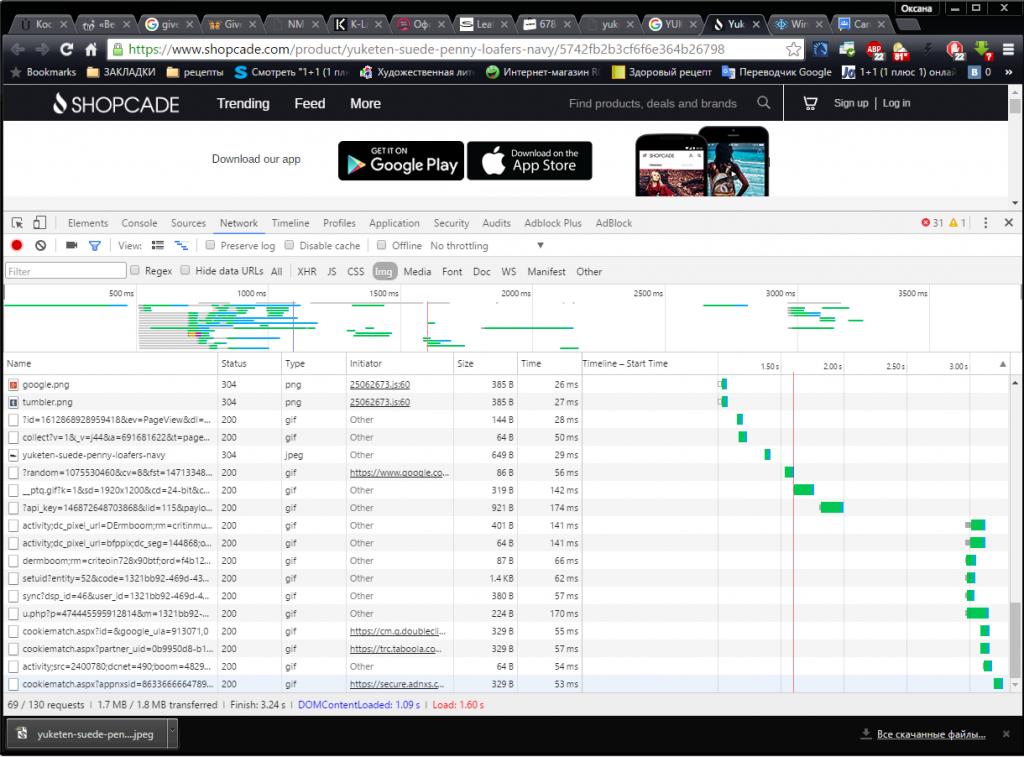Activate the inspect element picker icon
Image resolution: width=1024 pixels, height=757 pixels.
tap(18, 223)
